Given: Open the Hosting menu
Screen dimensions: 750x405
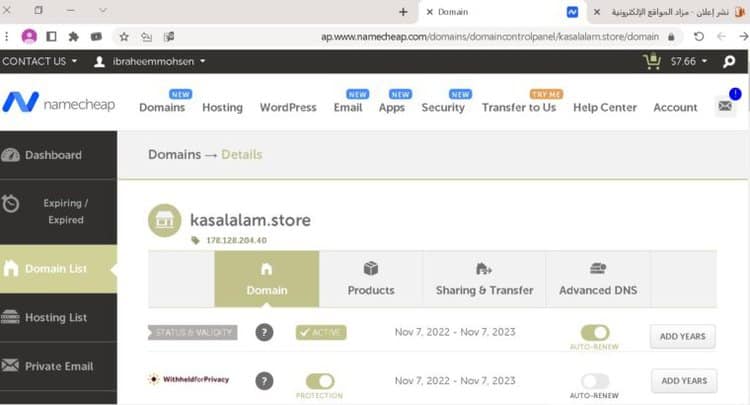Looking at the screenshot, I should tap(222, 108).
